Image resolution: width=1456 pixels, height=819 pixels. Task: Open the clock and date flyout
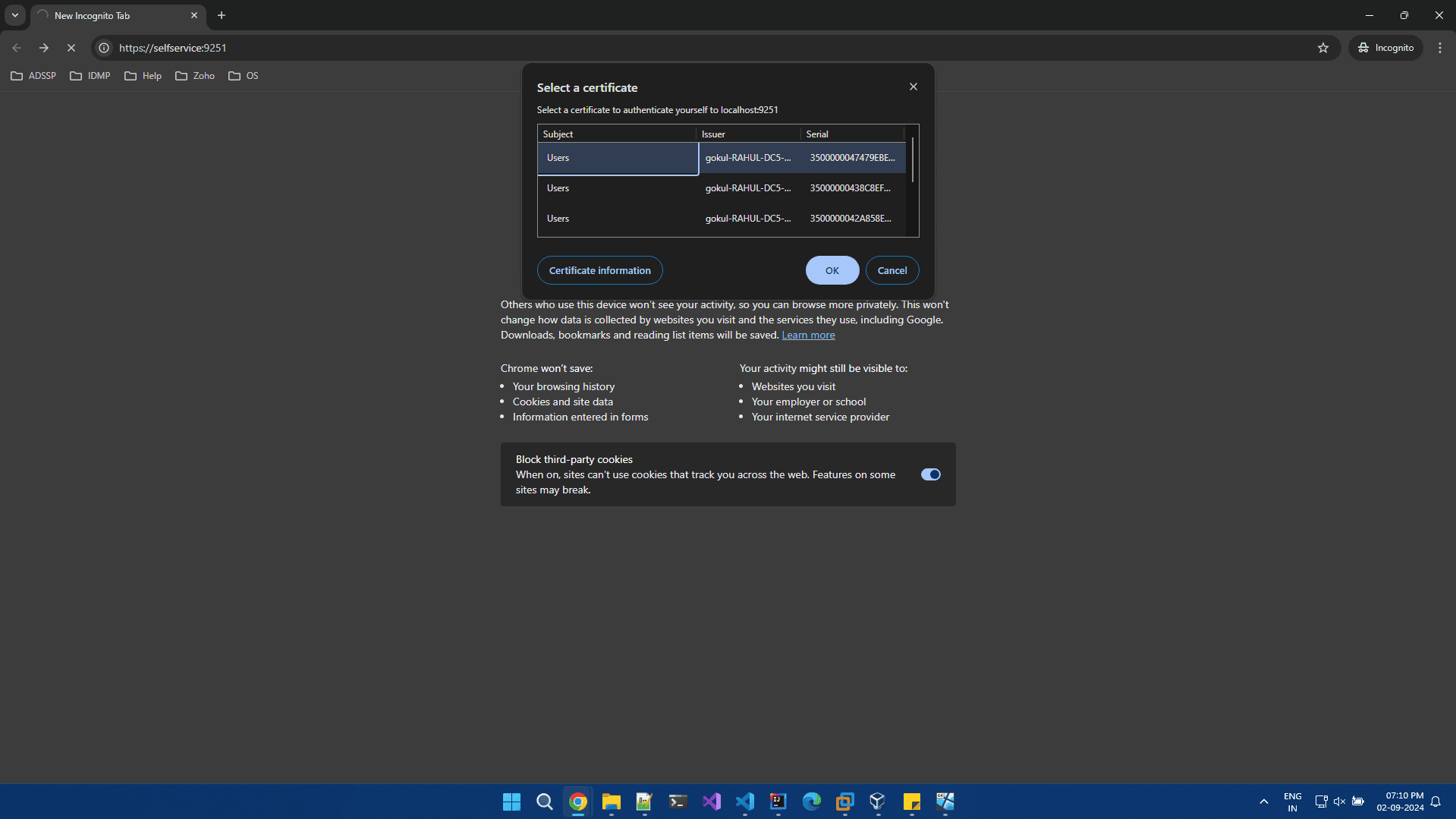click(x=1401, y=802)
